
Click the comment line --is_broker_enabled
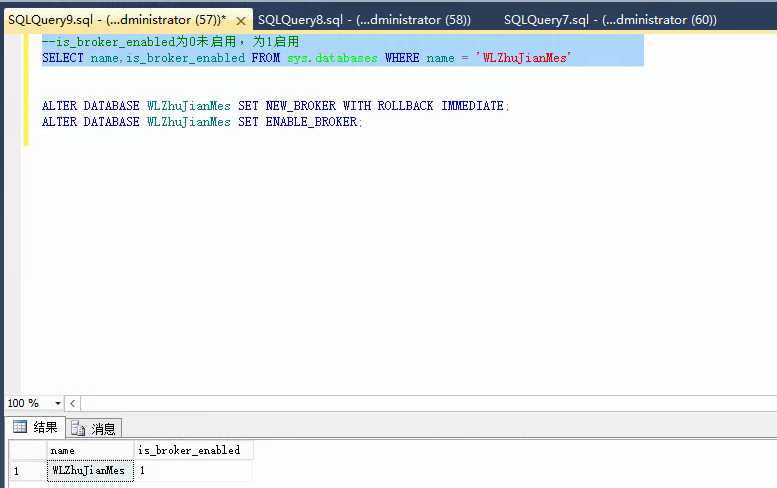click(x=170, y=42)
